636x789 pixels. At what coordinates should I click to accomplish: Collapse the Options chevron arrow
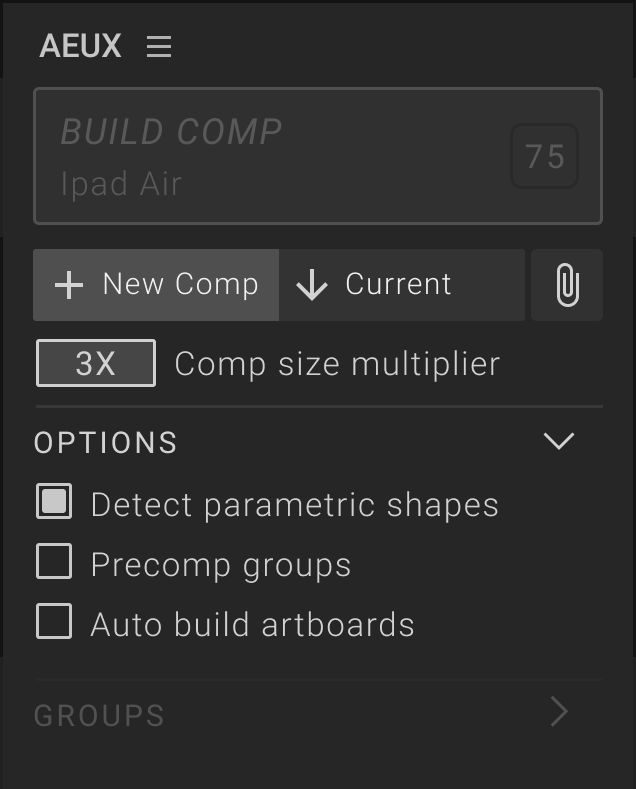tap(559, 441)
